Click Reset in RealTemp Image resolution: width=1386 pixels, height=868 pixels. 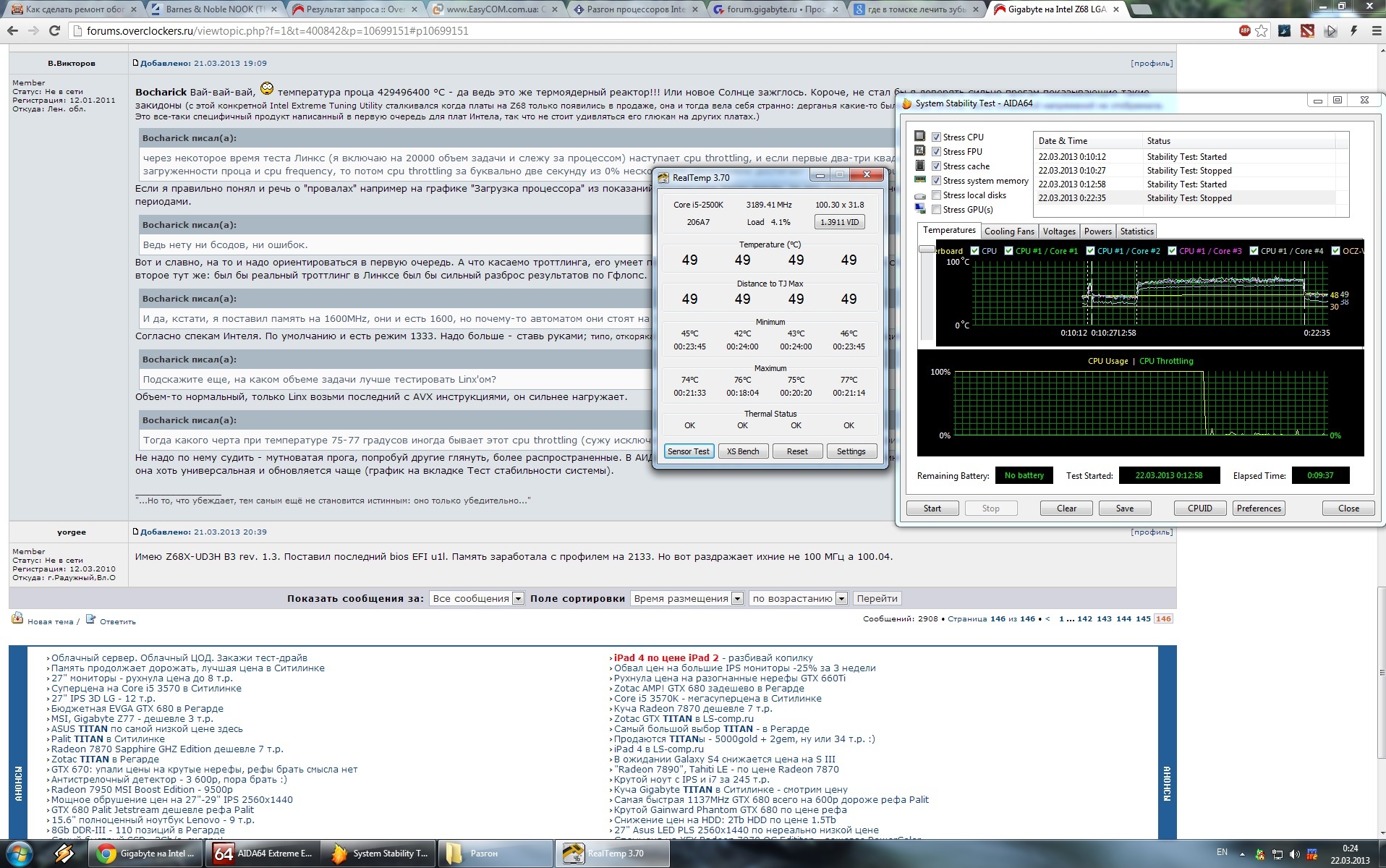pyautogui.click(x=797, y=451)
